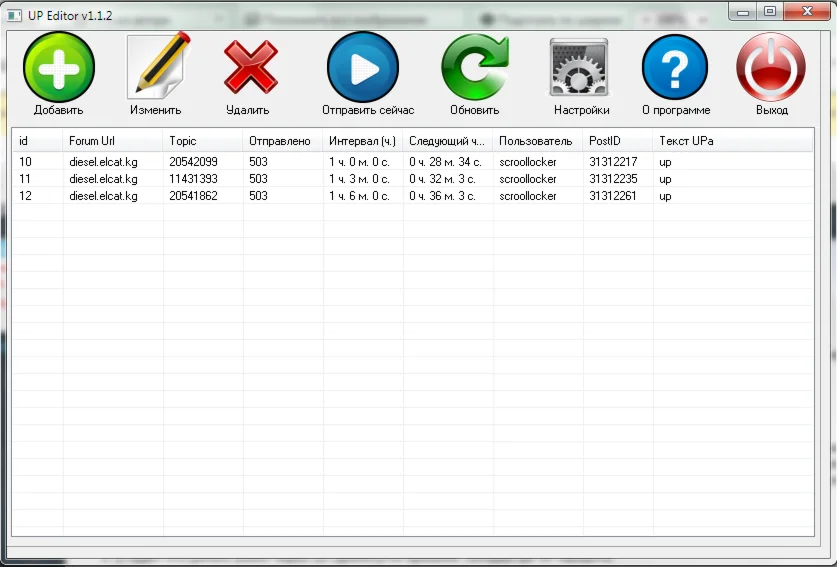Click topic value 20541862
Image resolution: width=837 pixels, height=567 pixels.
click(x=193, y=196)
